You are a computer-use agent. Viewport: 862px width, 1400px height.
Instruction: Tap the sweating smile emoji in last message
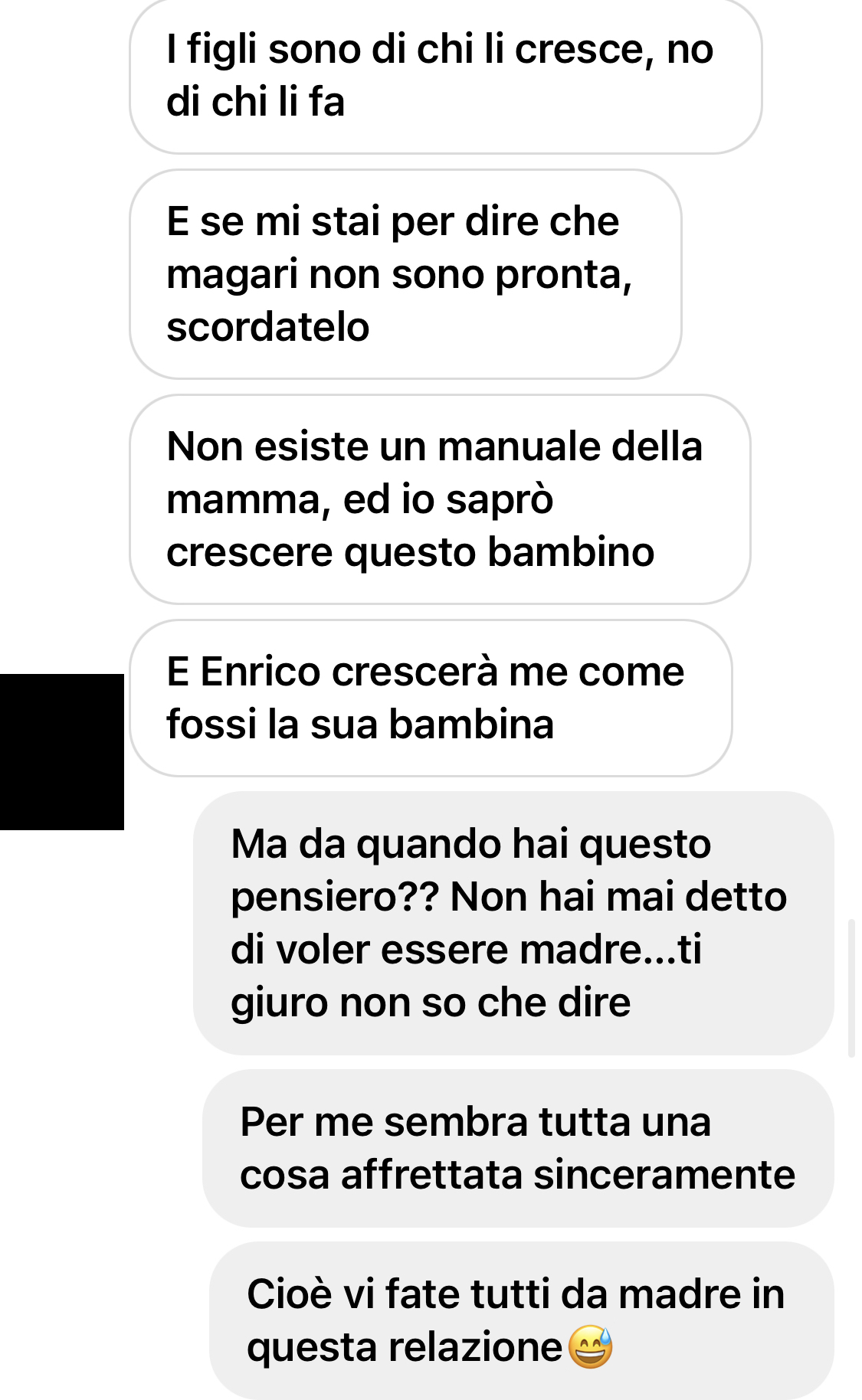590,1347
